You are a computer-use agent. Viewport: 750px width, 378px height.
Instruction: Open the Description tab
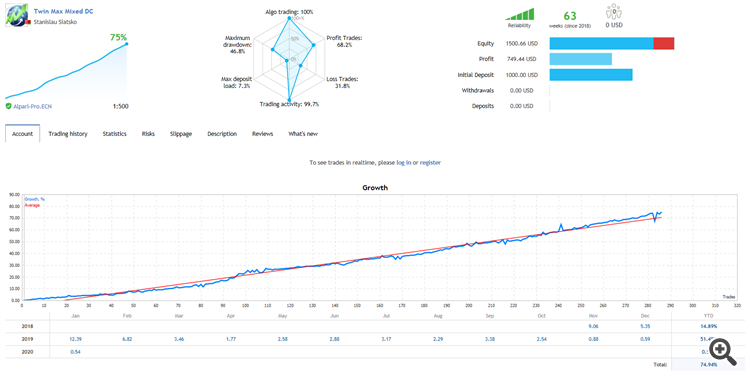click(x=222, y=133)
